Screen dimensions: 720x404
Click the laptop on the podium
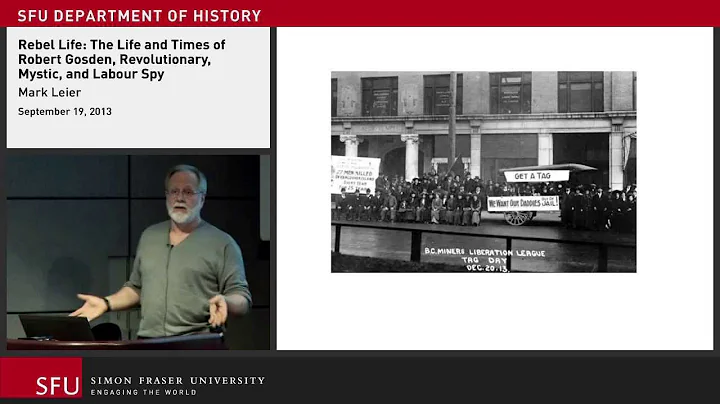click(56, 327)
